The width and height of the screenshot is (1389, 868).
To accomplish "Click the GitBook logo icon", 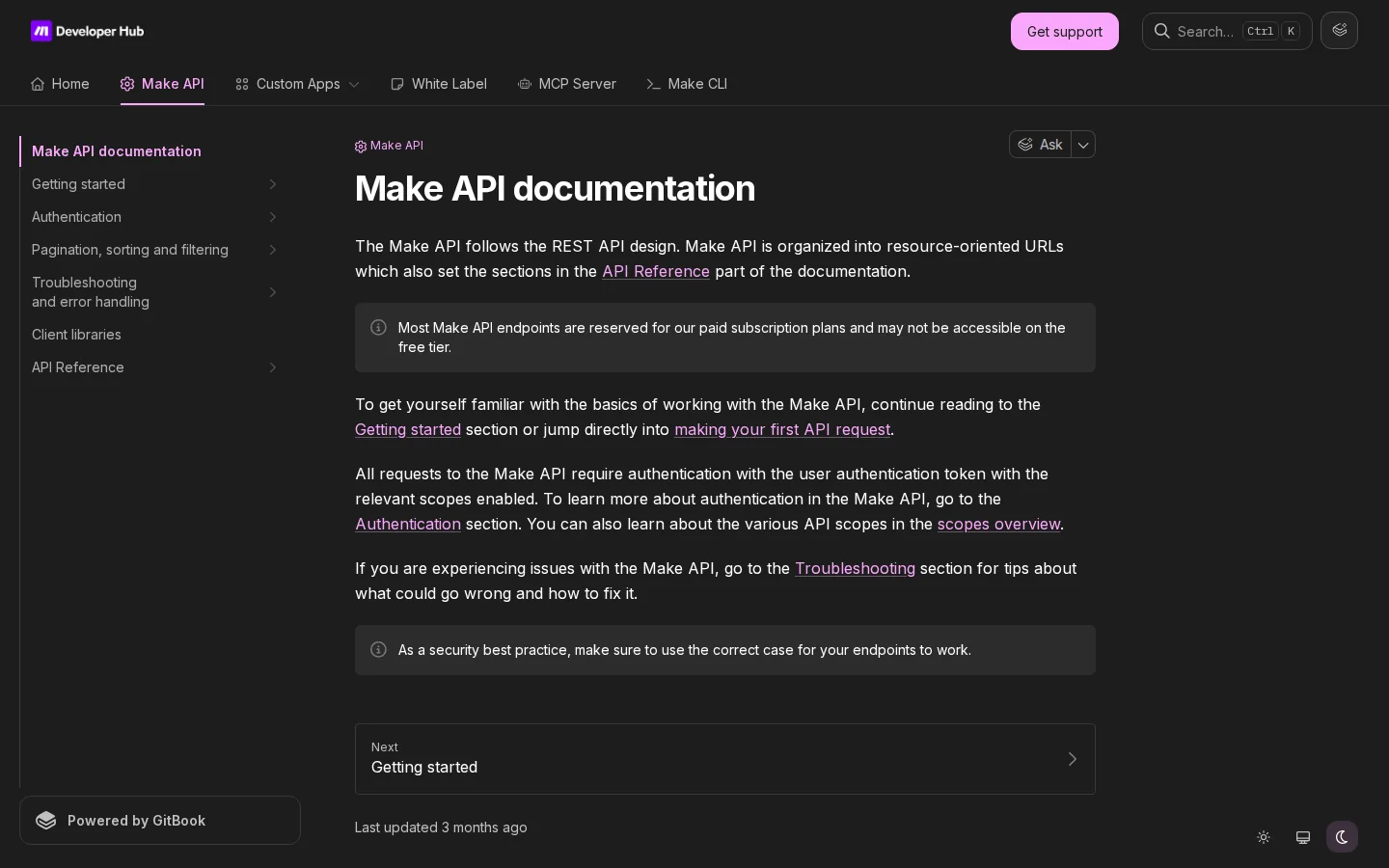I will pos(46,821).
